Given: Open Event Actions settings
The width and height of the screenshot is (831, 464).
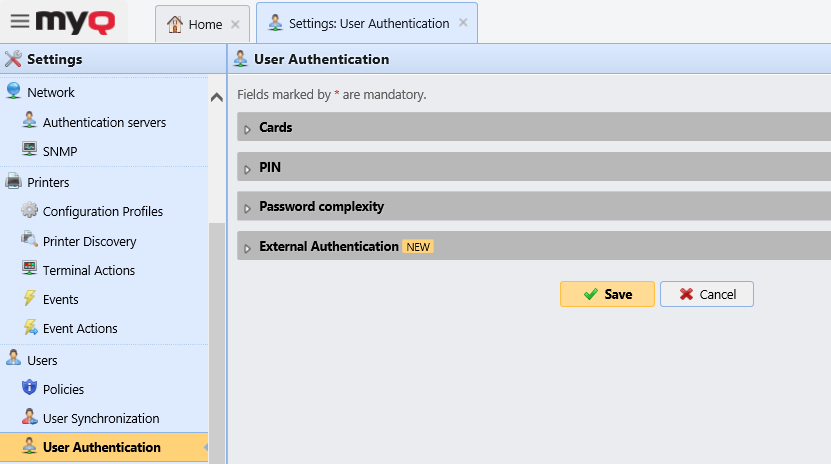Looking at the screenshot, I should pyautogui.click(x=80, y=328).
